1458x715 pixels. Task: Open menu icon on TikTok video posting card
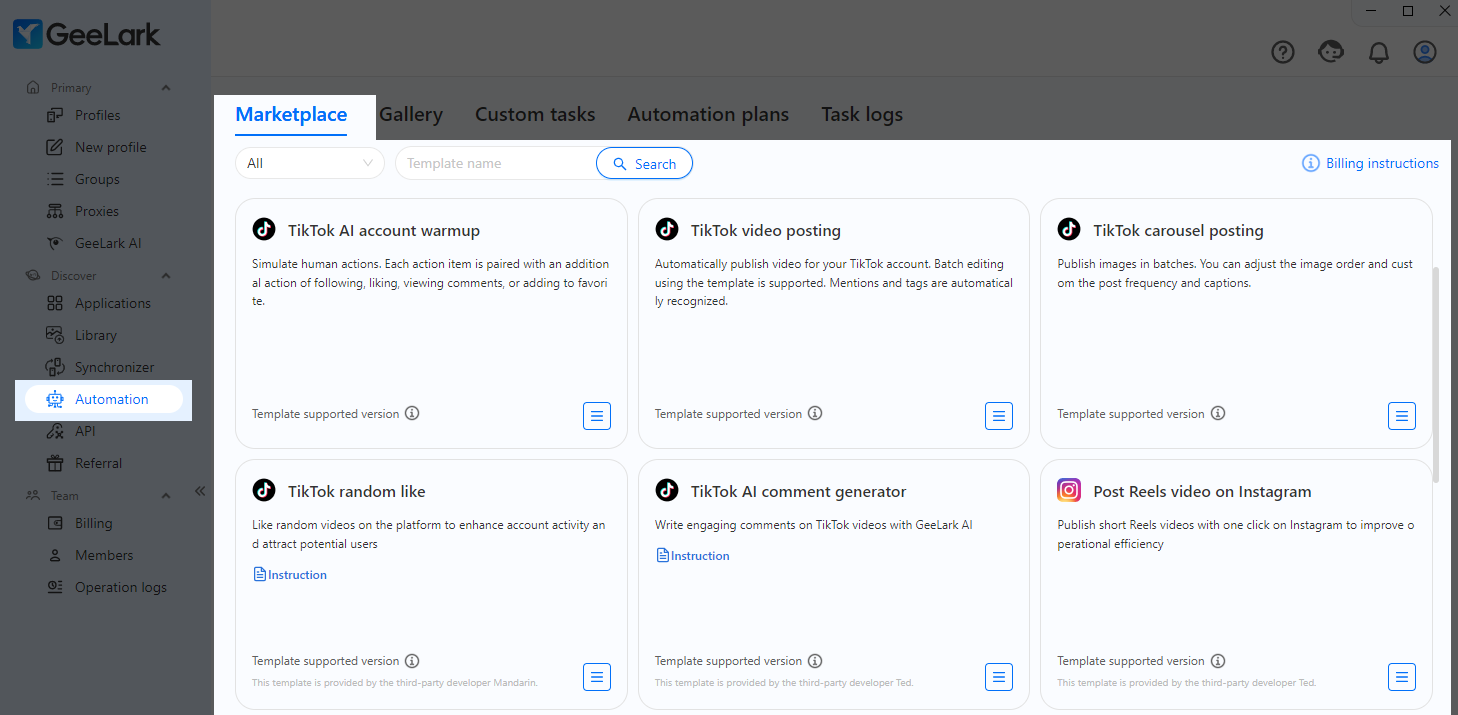[x=999, y=416]
